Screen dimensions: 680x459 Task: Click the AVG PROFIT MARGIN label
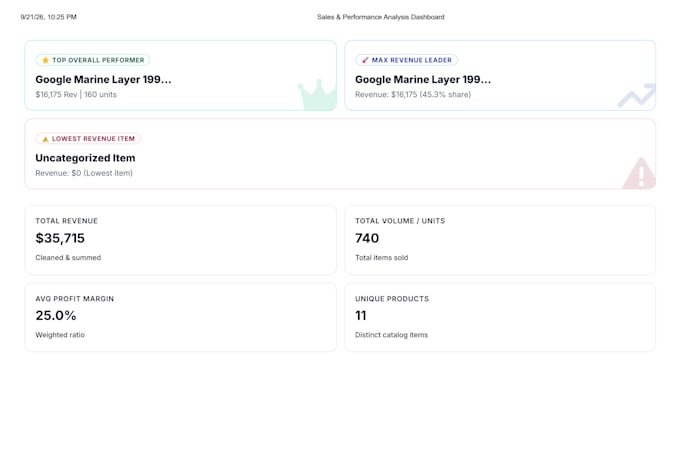75,299
